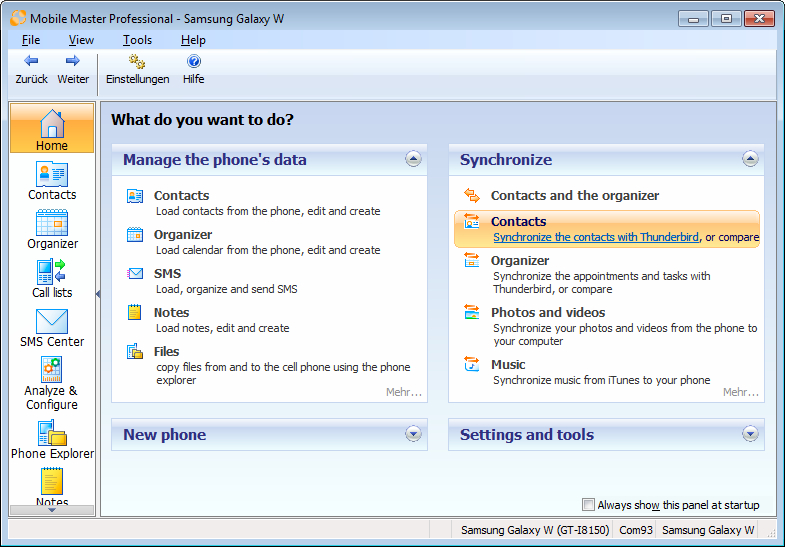Image resolution: width=785 pixels, height=547 pixels.
Task: Collapse the Synchronize section
Action: pos(750,159)
